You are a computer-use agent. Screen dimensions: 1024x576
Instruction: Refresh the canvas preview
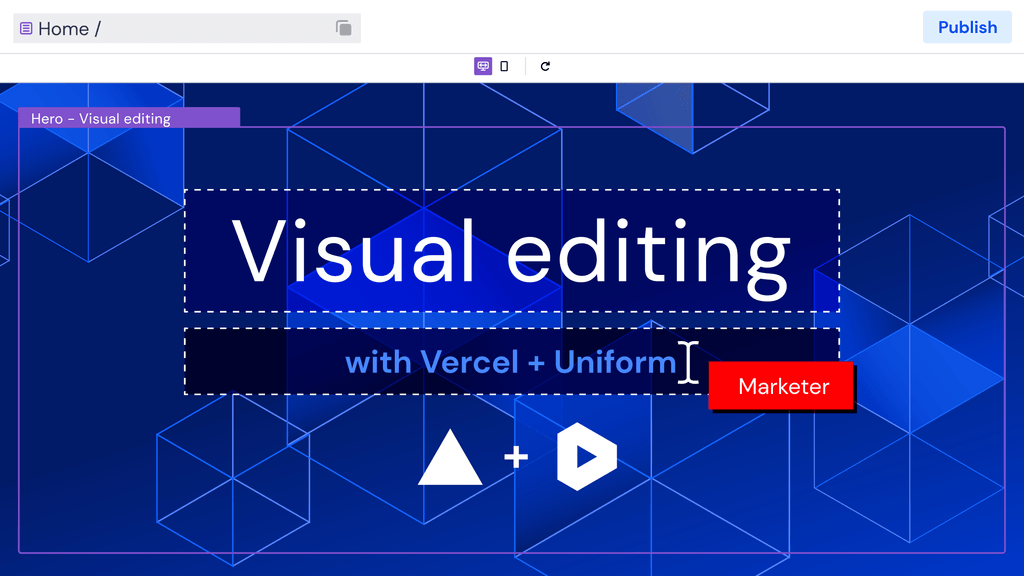[545, 65]
